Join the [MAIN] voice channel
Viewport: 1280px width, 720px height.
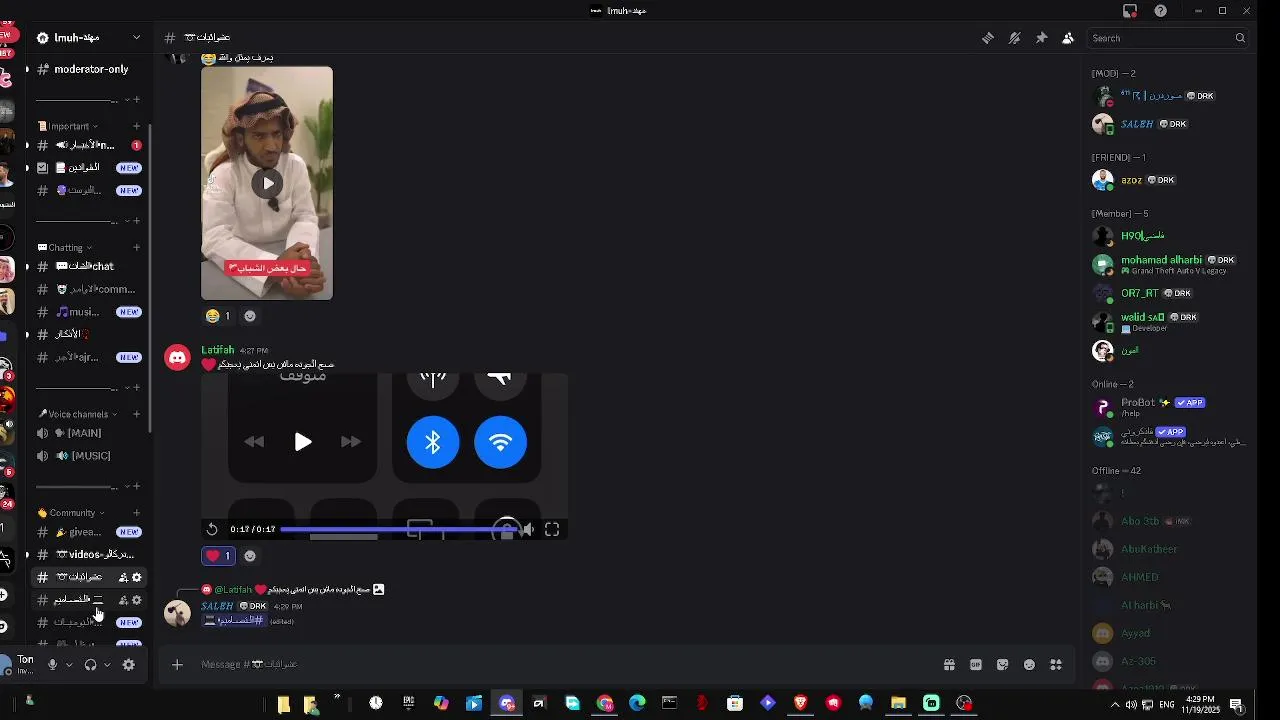pyautogui.click(x=86, y=433)
